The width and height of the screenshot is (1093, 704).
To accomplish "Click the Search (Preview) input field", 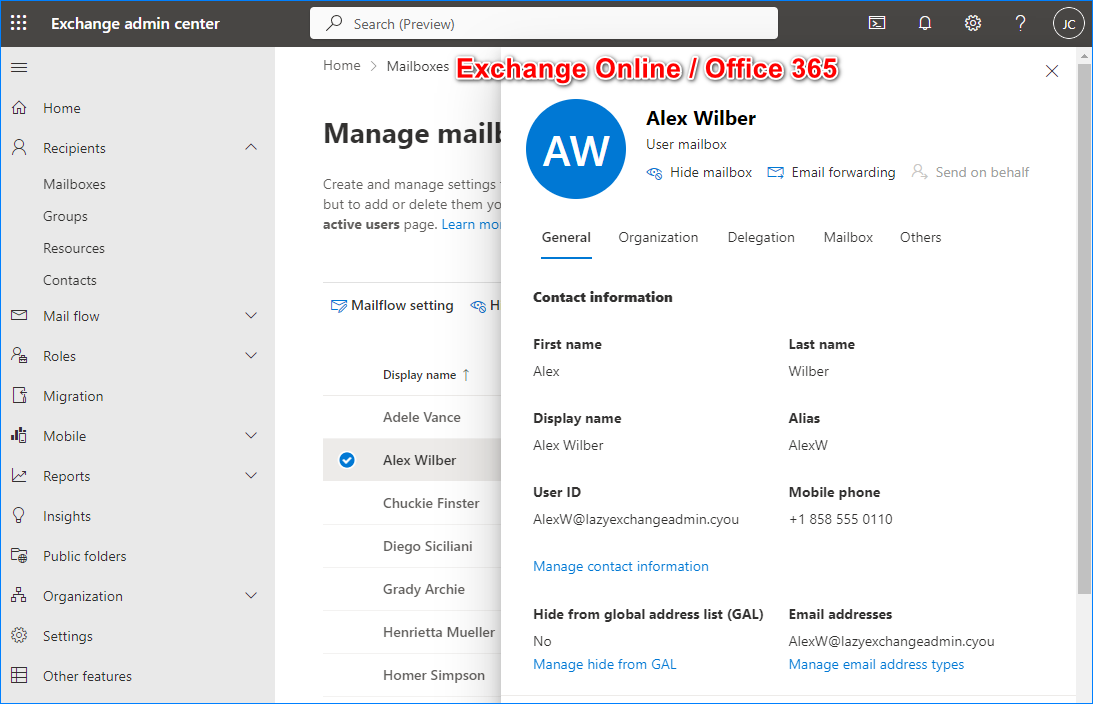I will pyautogui.click(x=544, y=24).
